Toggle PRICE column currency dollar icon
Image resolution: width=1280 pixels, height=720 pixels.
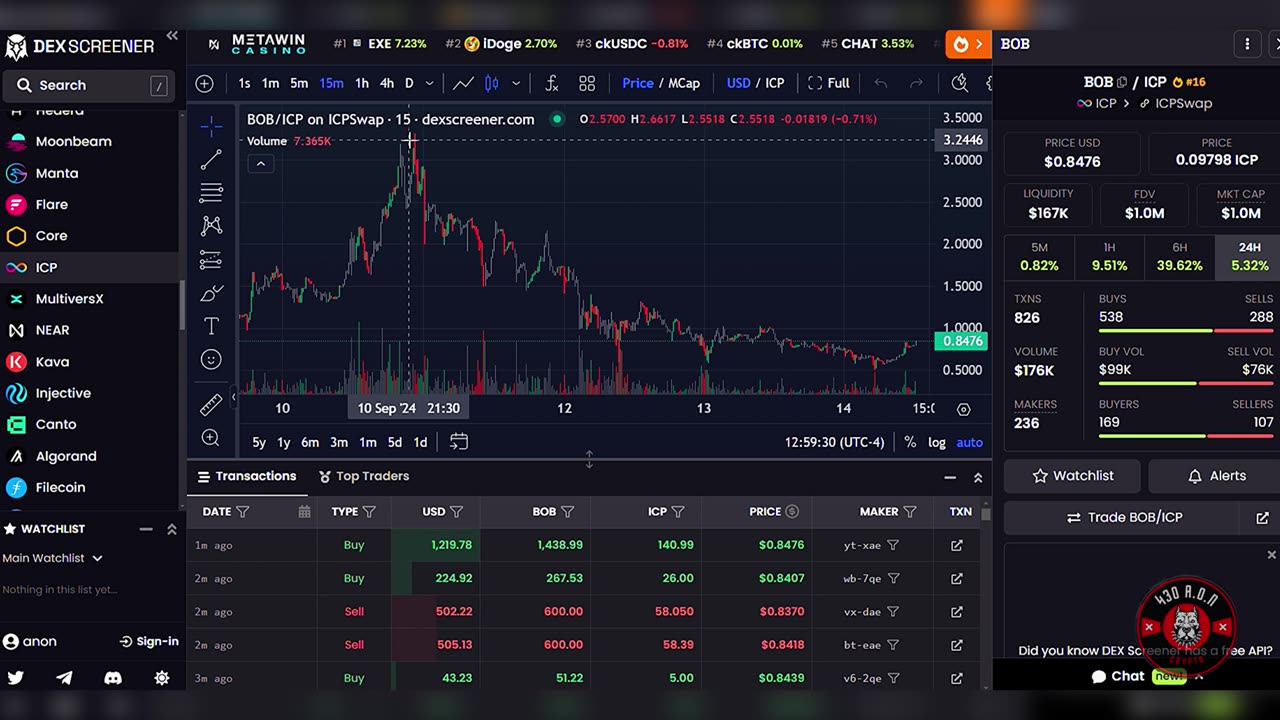coord(792,512)
